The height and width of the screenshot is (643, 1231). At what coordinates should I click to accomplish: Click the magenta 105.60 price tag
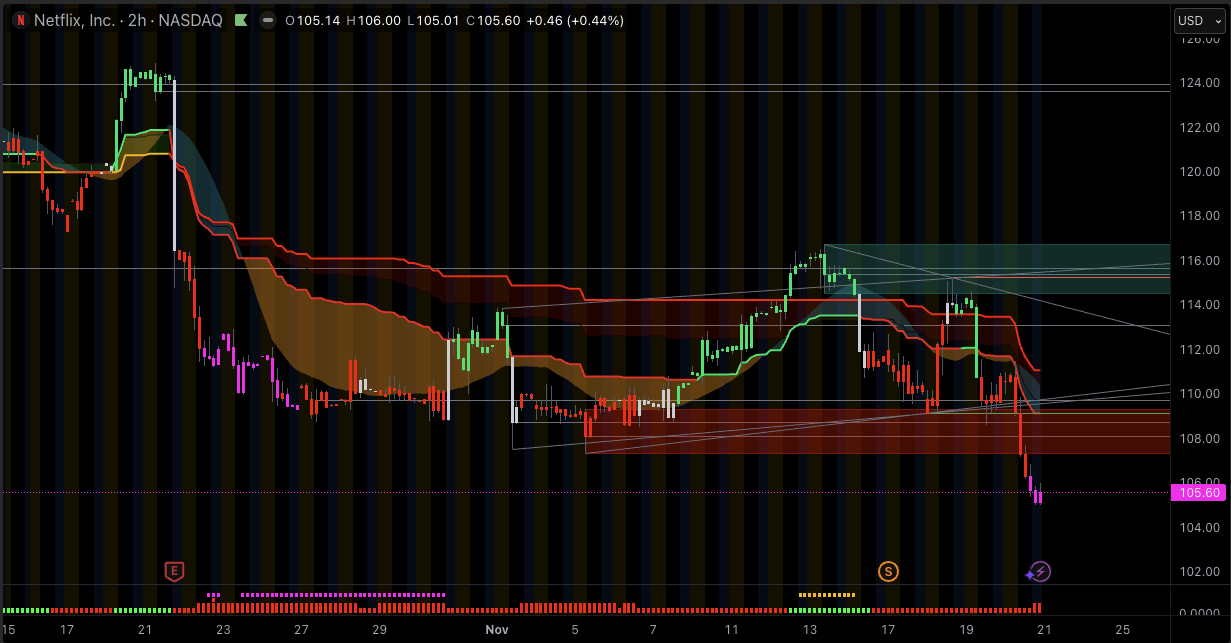click(x=1196, y=493)
